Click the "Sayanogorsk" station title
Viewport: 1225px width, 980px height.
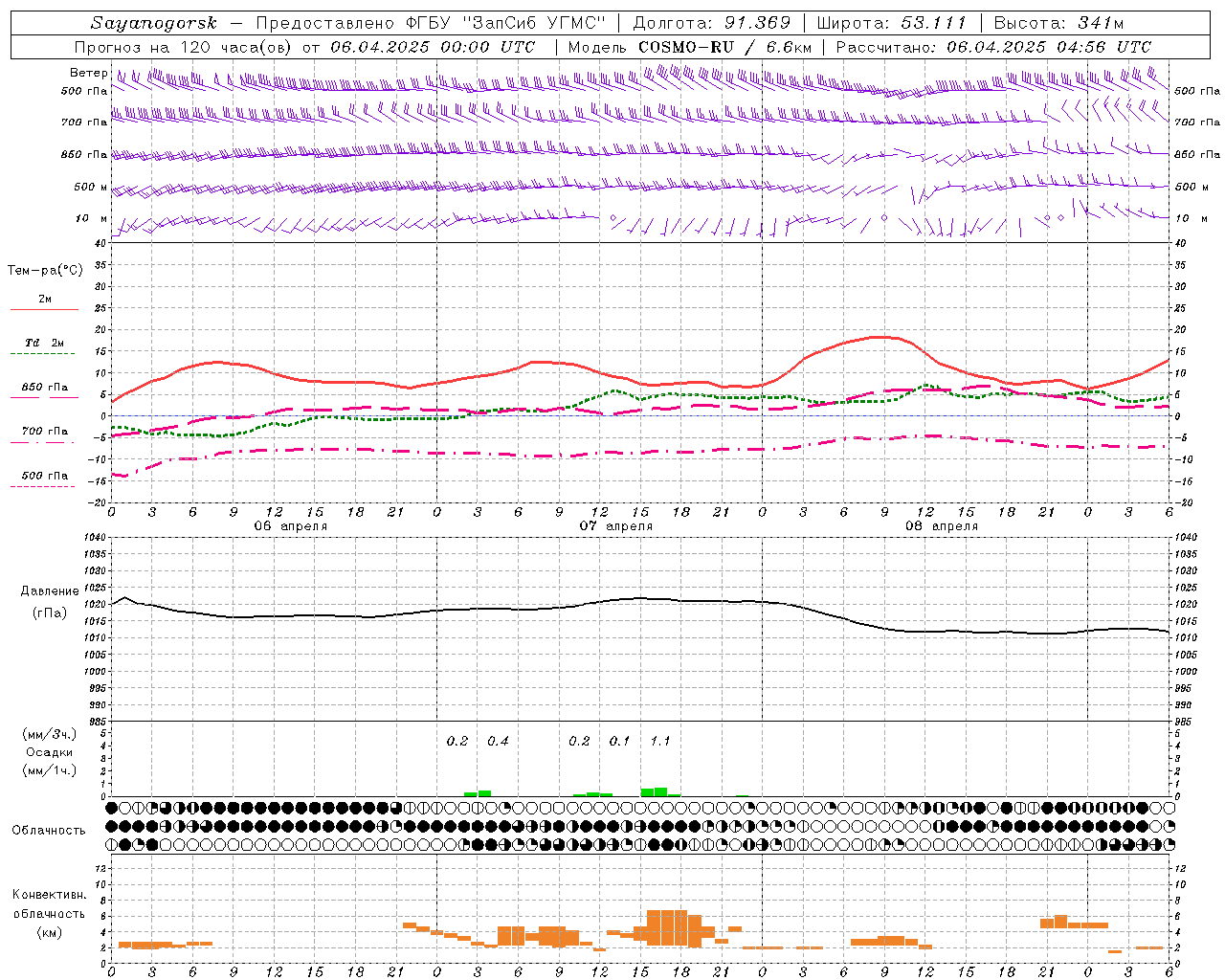[x=154, y=23]
